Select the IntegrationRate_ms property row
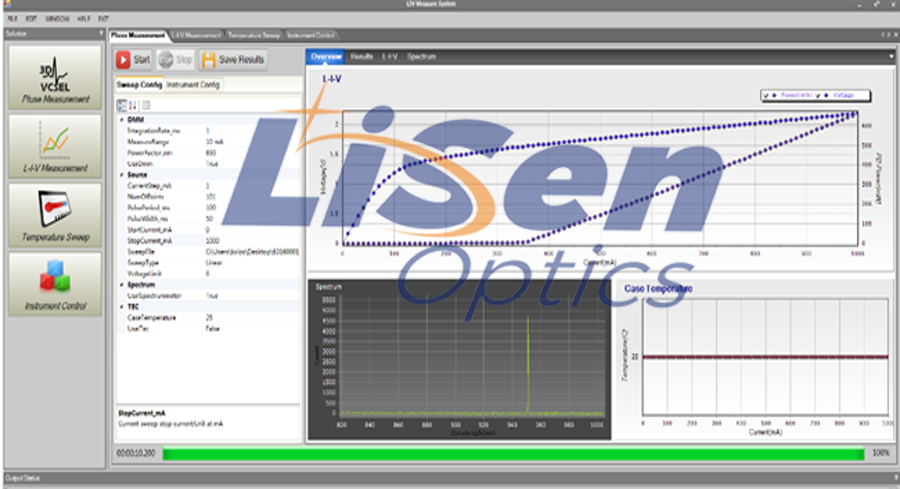This screenshot has height=489, width=900. pos(208,130)
